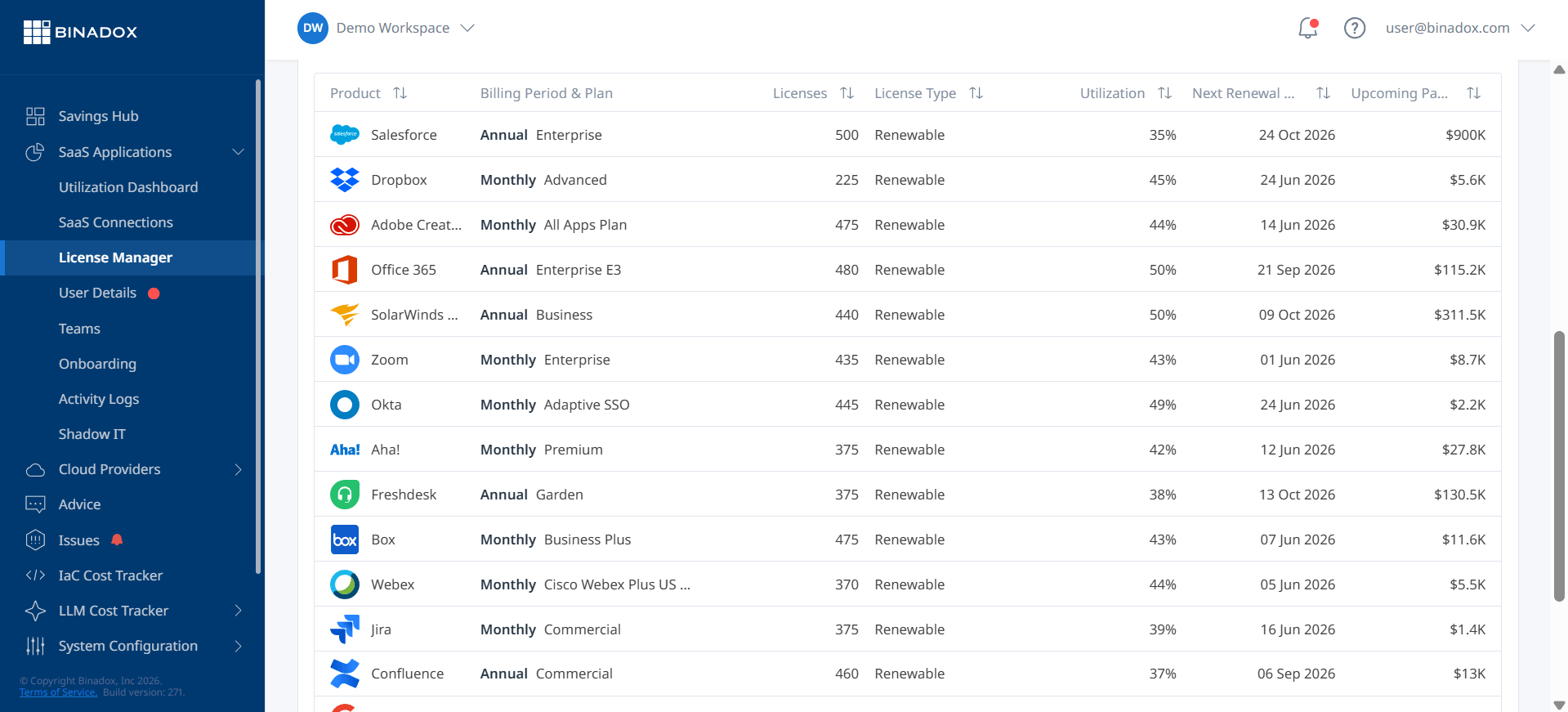
Task: Click the Confluence product icon
Action: 345,674
